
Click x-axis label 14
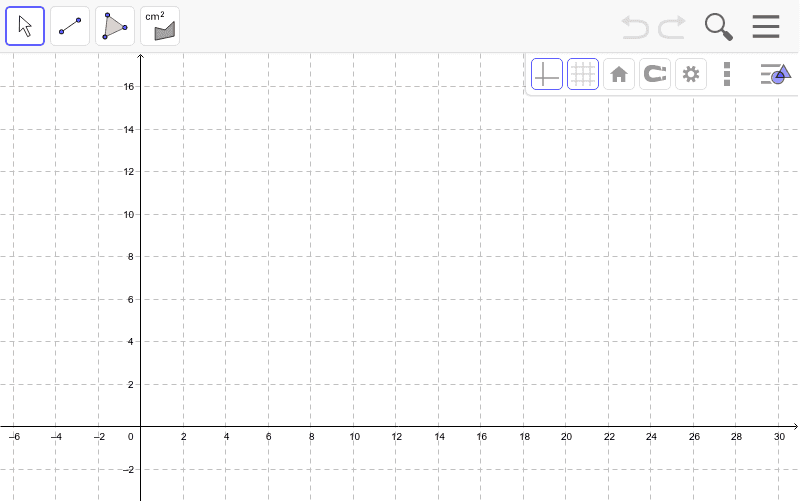pyautogui.click(x=439, y=437)
